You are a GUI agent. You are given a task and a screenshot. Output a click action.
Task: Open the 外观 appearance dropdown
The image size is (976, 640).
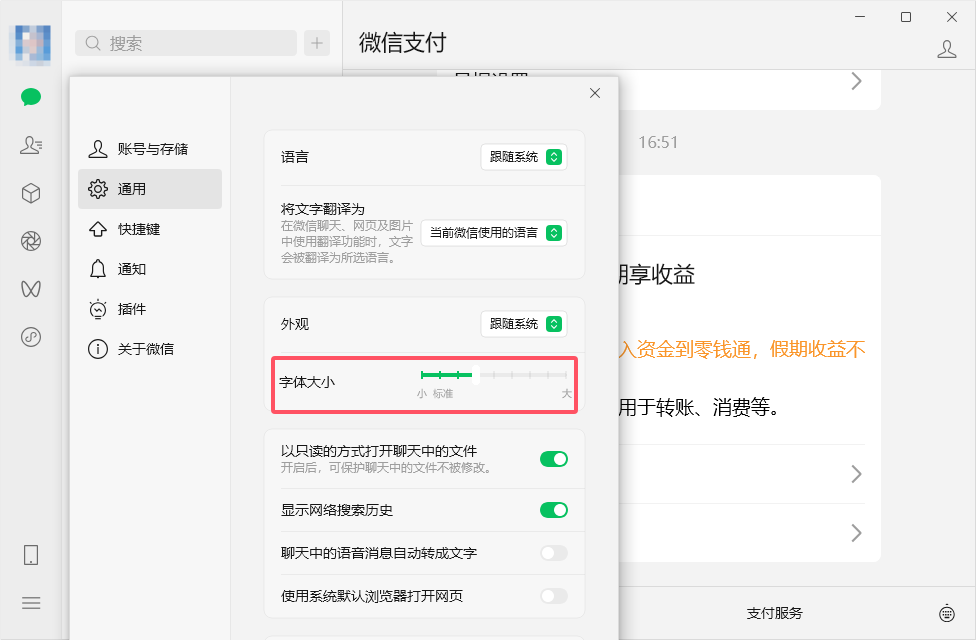[x=523, y=323]
